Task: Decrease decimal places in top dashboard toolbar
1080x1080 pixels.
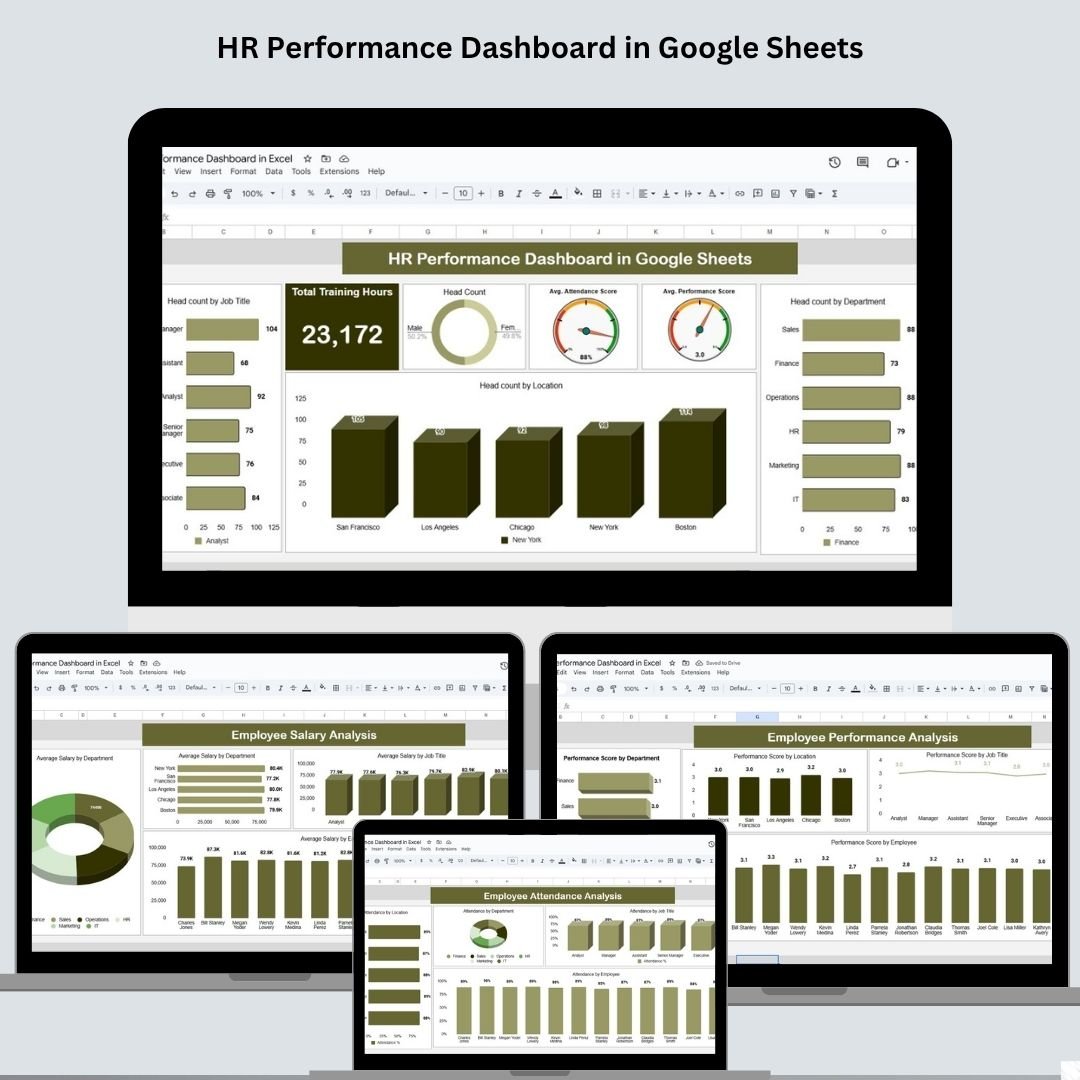Action: [329, 193]
